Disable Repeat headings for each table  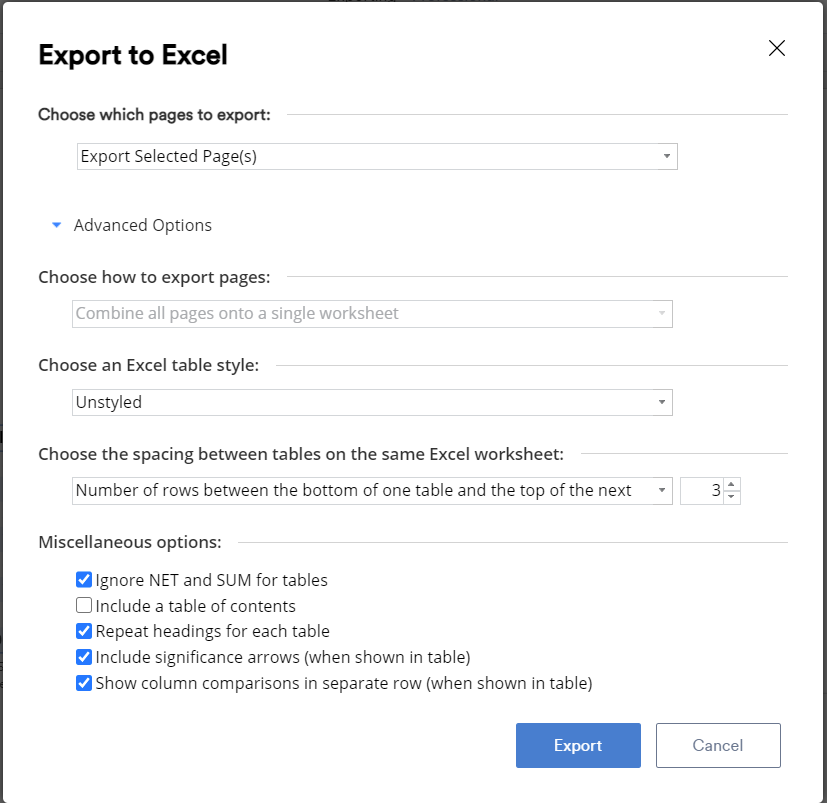click(83, 631)
